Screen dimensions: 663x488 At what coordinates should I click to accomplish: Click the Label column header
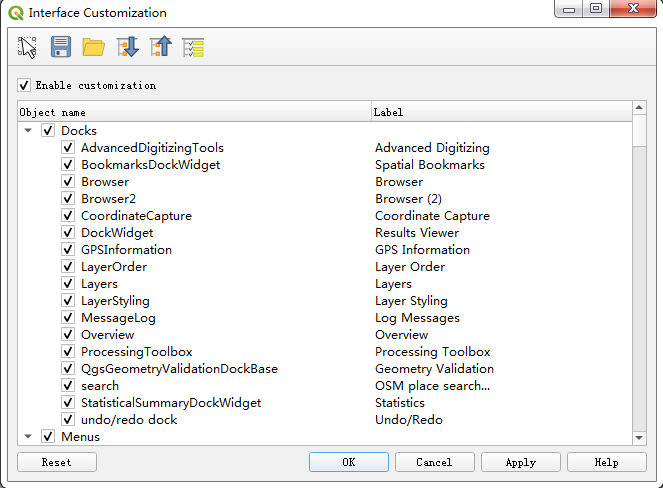(x=500, y=112)
